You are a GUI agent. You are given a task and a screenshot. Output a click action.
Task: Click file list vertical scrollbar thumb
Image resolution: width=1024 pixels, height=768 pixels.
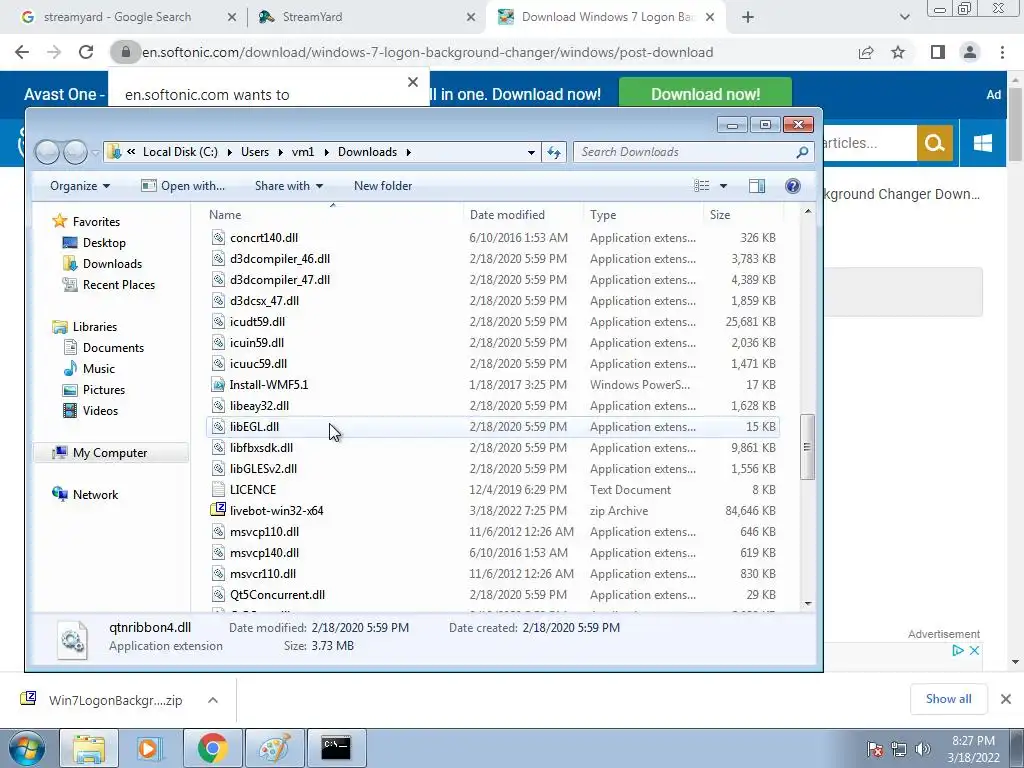pos(807,447)
